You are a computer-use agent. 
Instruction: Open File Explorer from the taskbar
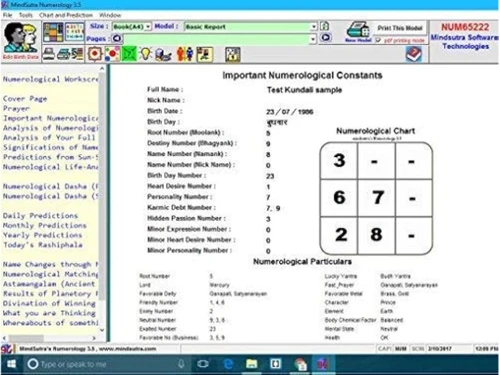point(252,364)
